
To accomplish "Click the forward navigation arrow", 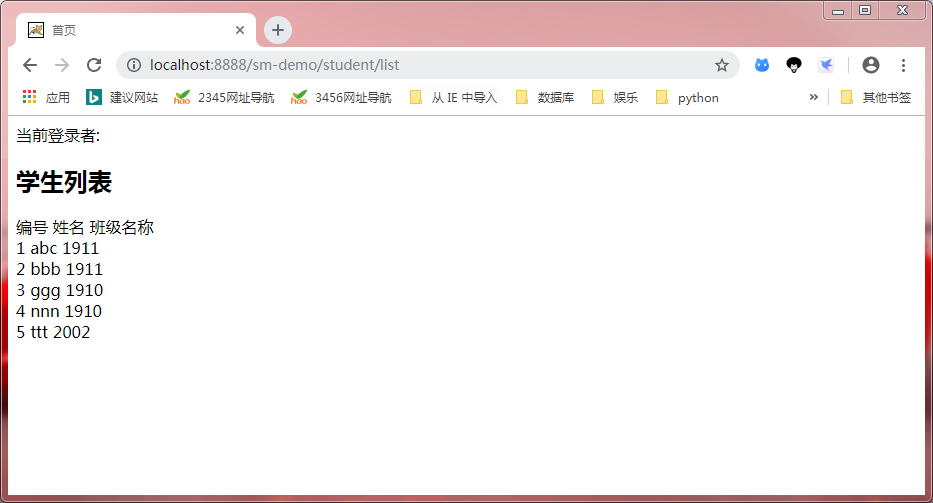I will point(62,65).
